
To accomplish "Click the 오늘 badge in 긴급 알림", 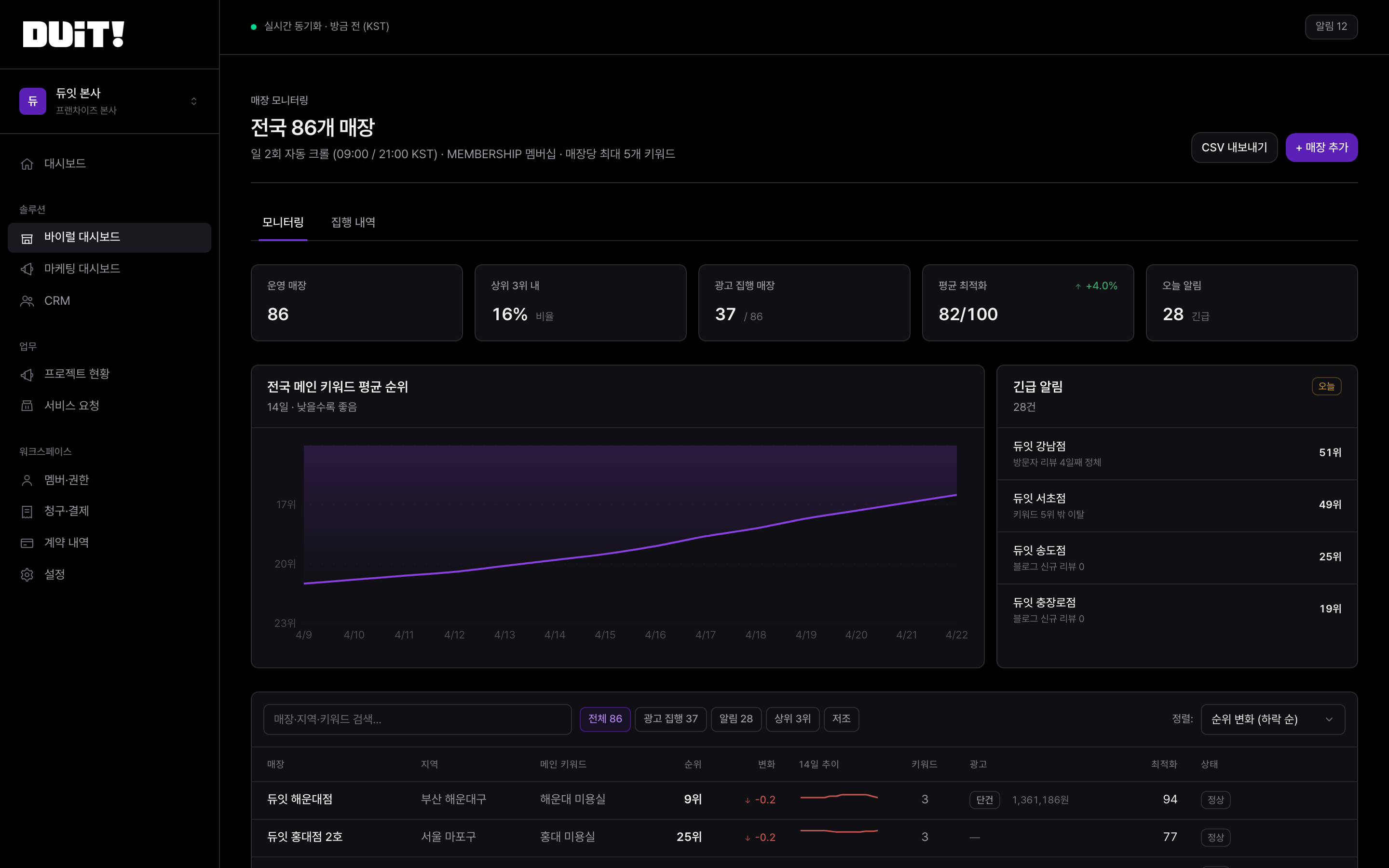I will click(1326, 386).
